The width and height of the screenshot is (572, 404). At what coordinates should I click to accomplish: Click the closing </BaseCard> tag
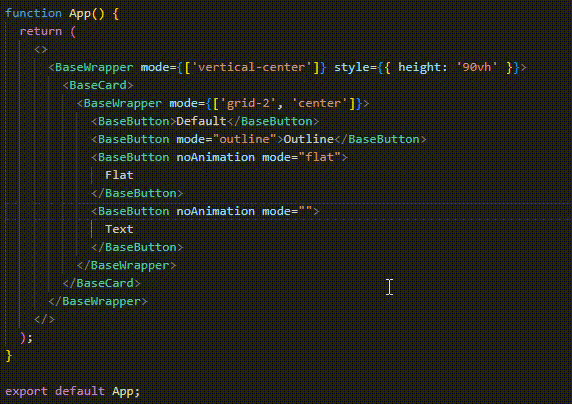(x=101, y=283)
